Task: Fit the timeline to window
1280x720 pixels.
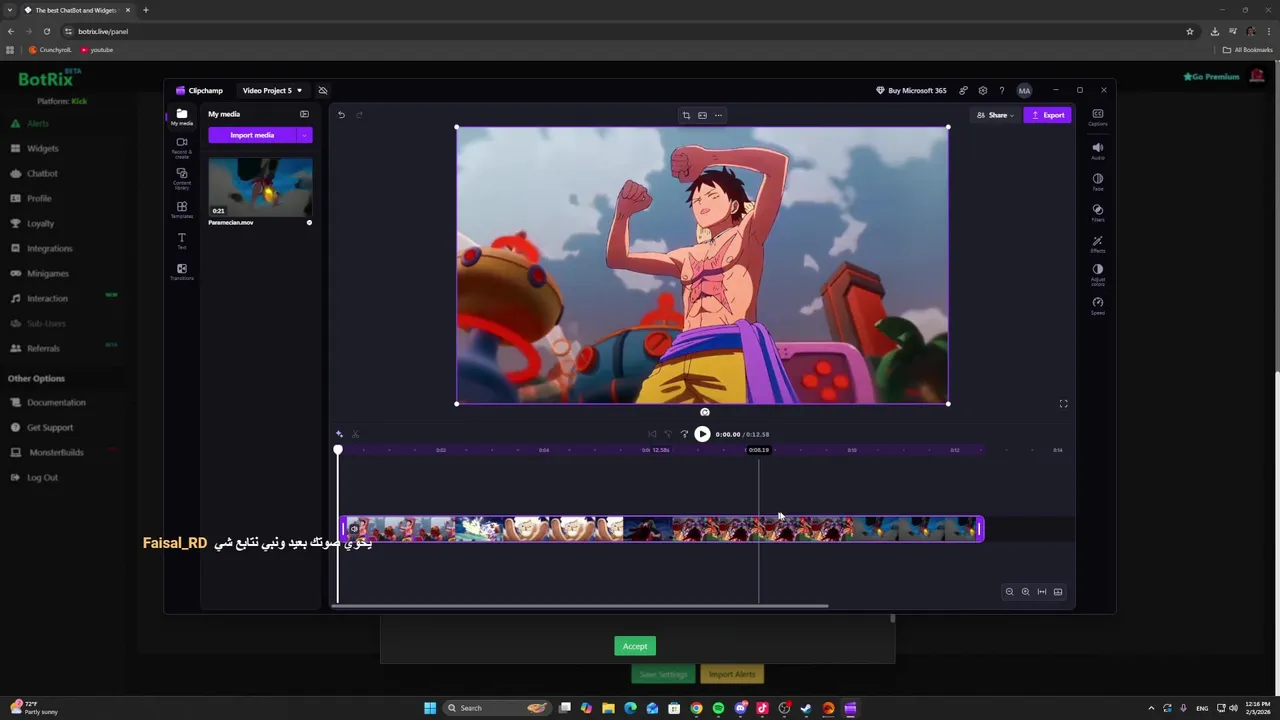Action: pos(1042,592)
